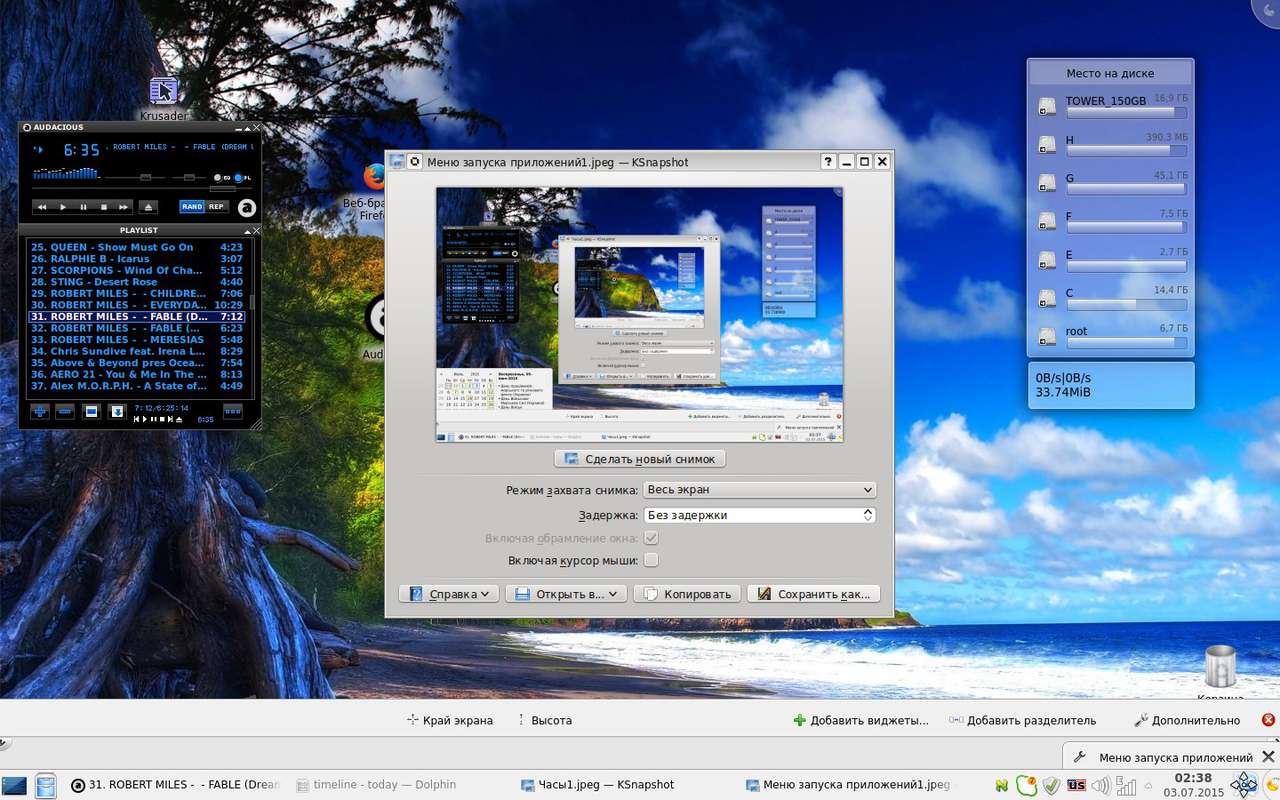Click the wrench icon next to Дополнительно
This screenshot has width=1280, height=800.
(x=1140, y=720)
